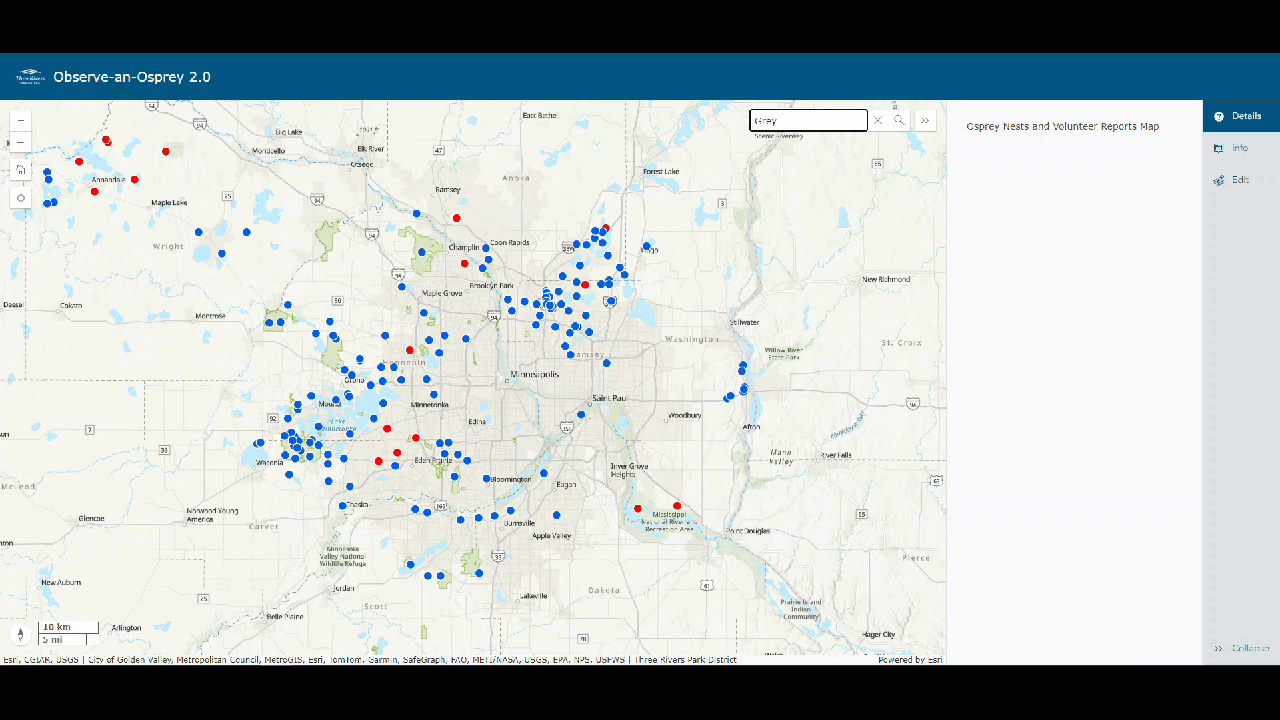Expand the map with the double-arrow button
The height and width of the screenshot is (720, 1280).
(925, 120)
